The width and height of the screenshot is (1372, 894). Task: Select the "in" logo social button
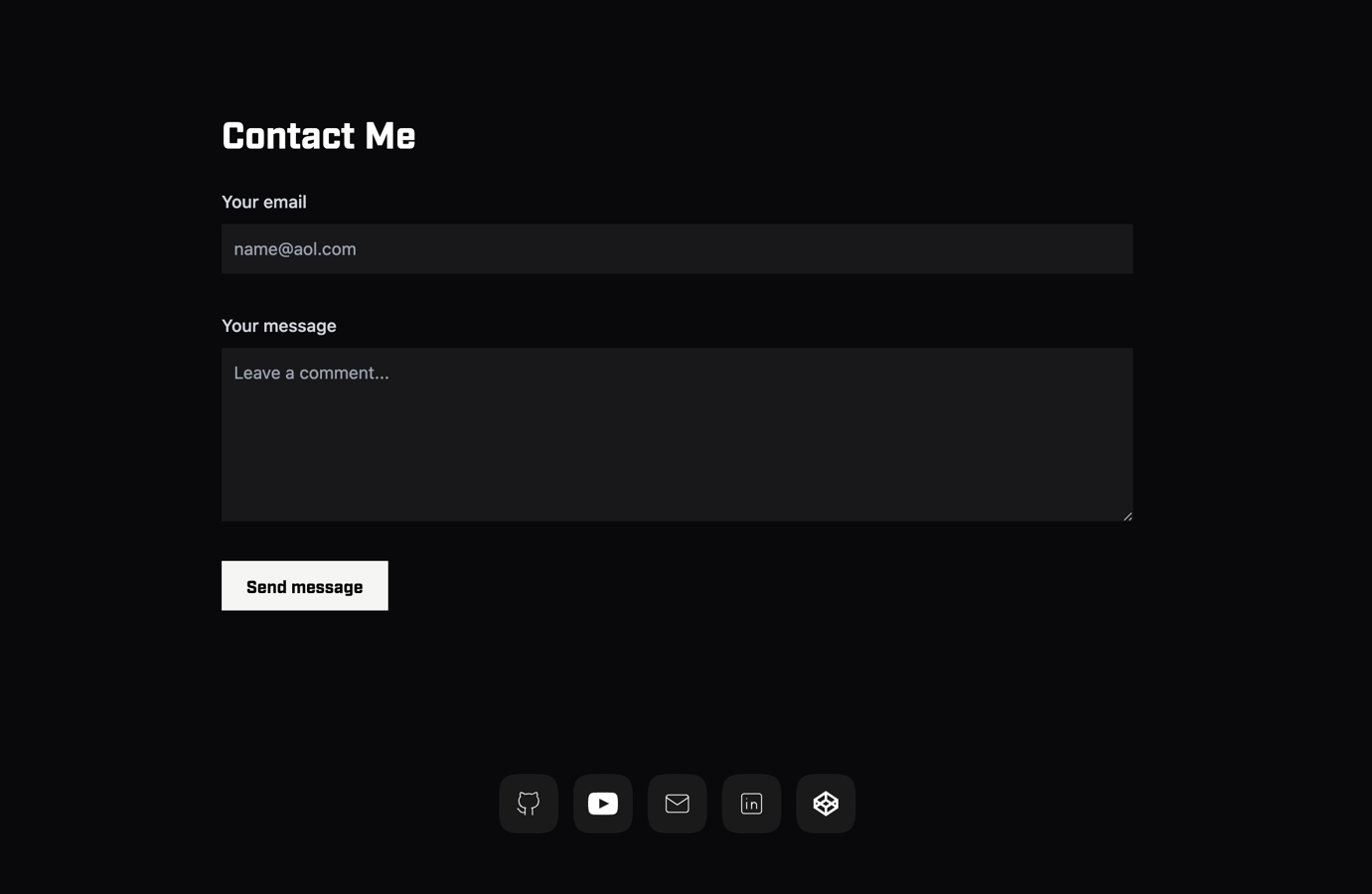click(751, 804)
